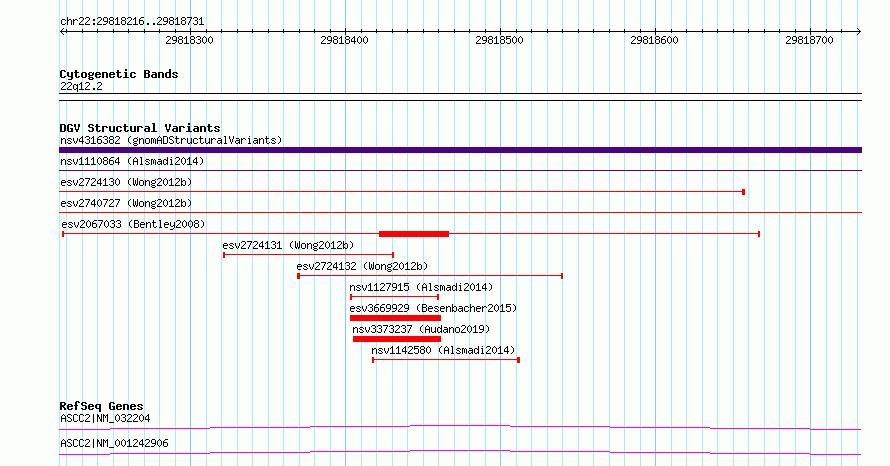Click the chr22:29818216..29818731 region label
The image size is (890, 466).
click(x=132, y=22)
